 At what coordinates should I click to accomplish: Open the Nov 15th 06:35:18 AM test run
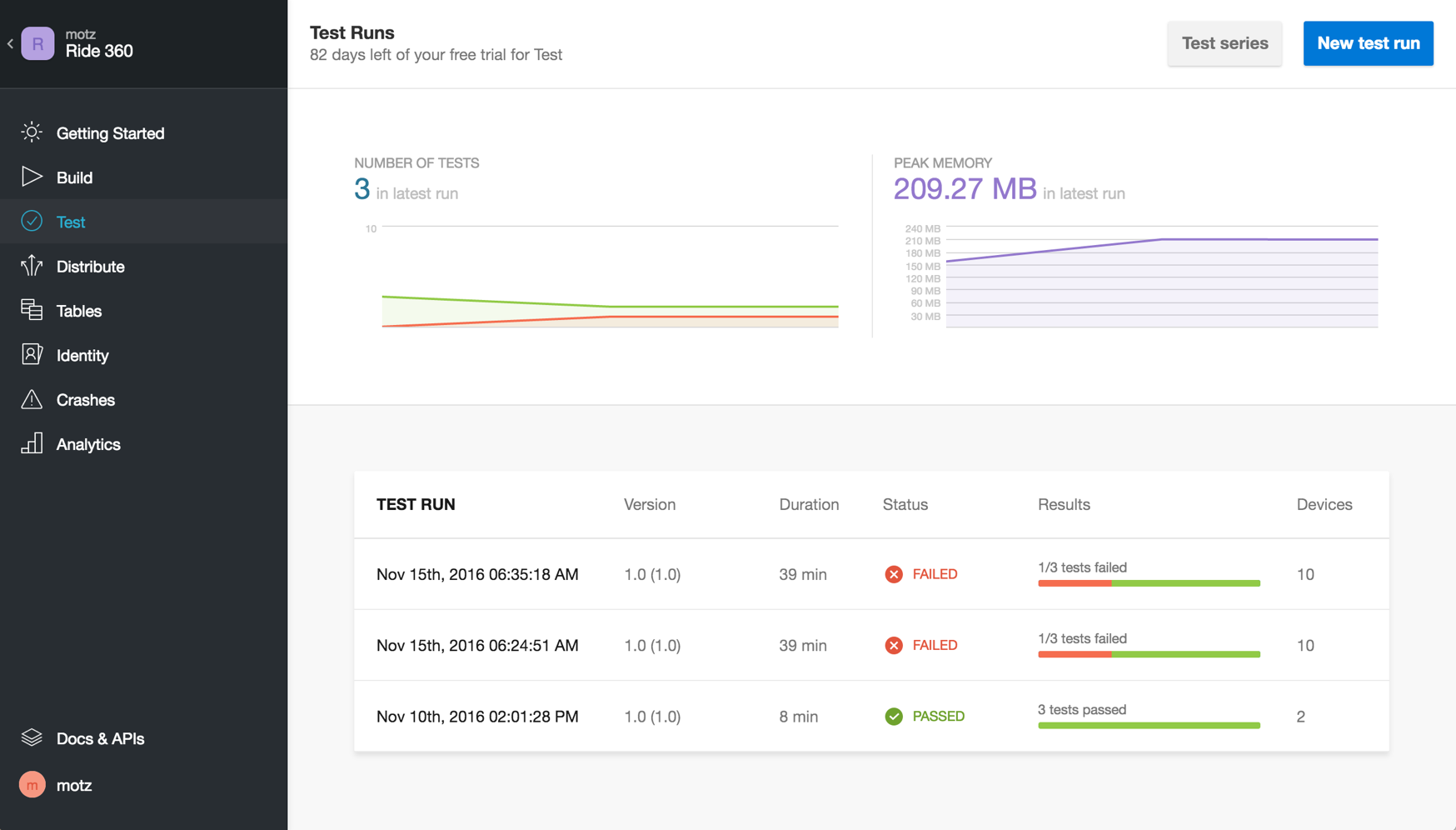pos(476,574)
